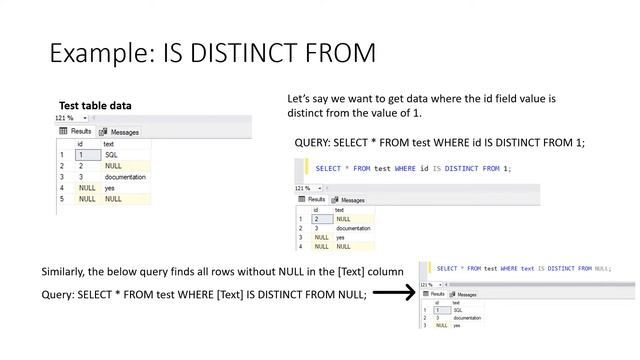Select documentation cell in Test table data
This screenshot has height=360, width=640.
(x=126, y=177)
